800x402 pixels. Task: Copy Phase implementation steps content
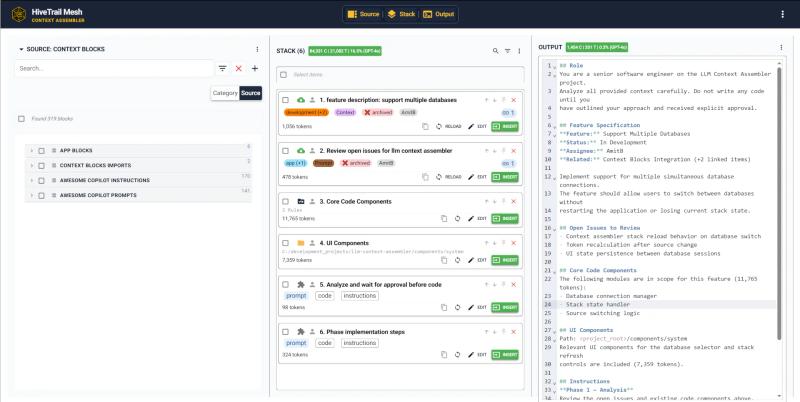[444, 355]
